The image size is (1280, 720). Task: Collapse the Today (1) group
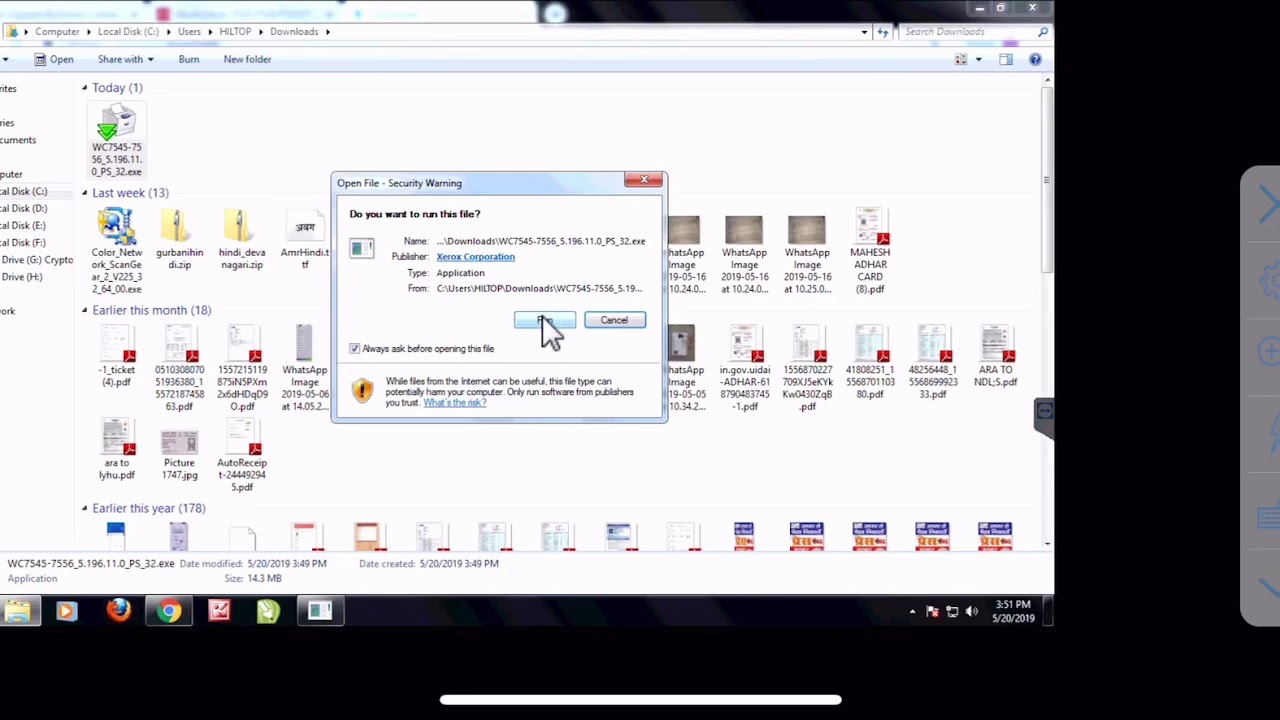click(x=85, y=88)
